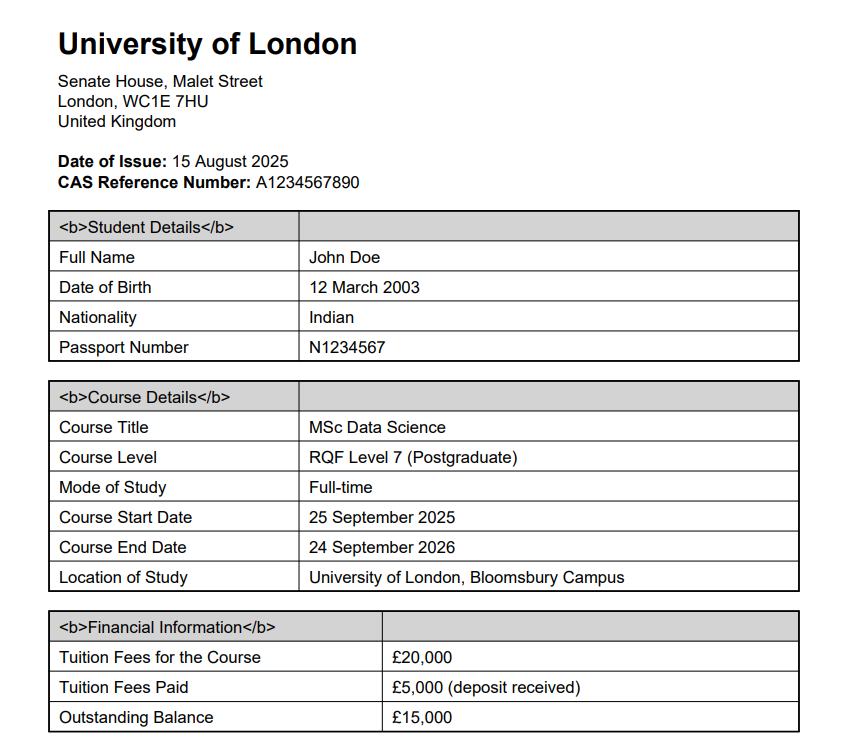Select the £15,000 outstanding balance value
The height and width of the screenshot is (747, 856).
pos(422,717)
